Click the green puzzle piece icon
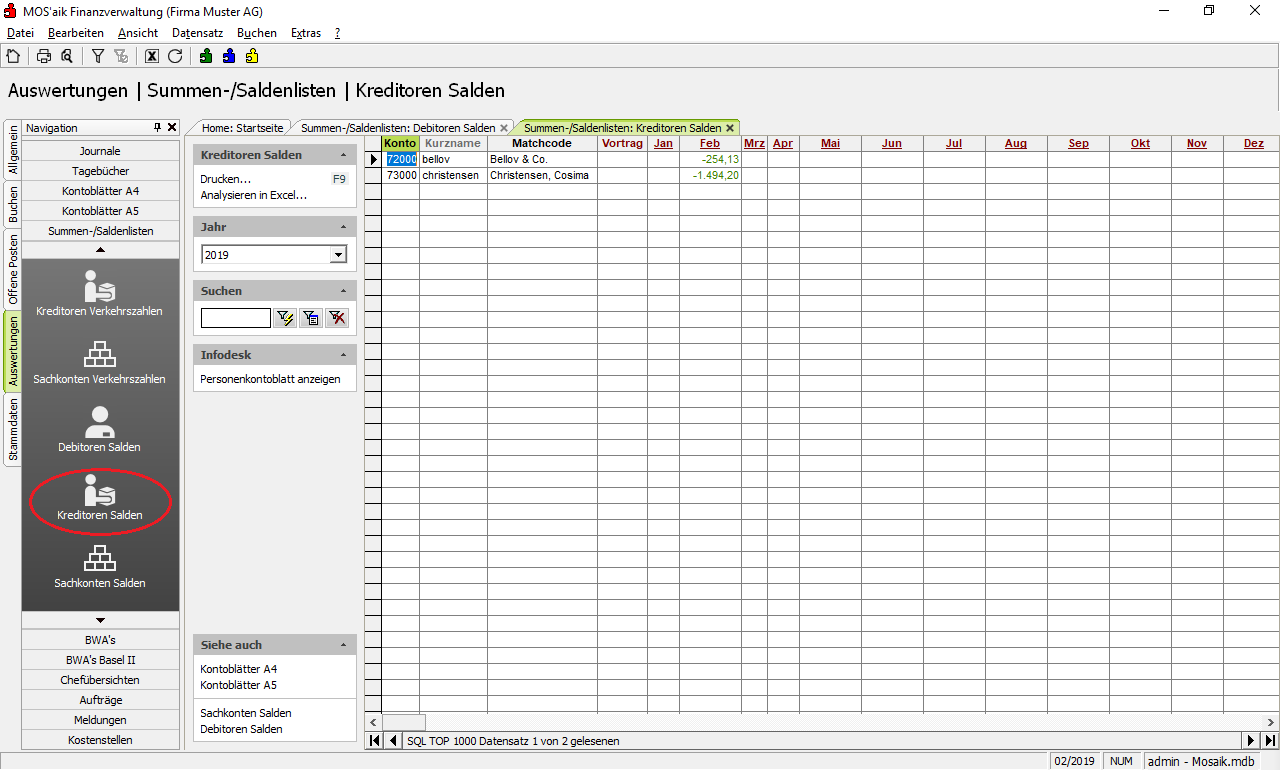This screenshot has width=1280, height=770. click(x=206, y=56)
